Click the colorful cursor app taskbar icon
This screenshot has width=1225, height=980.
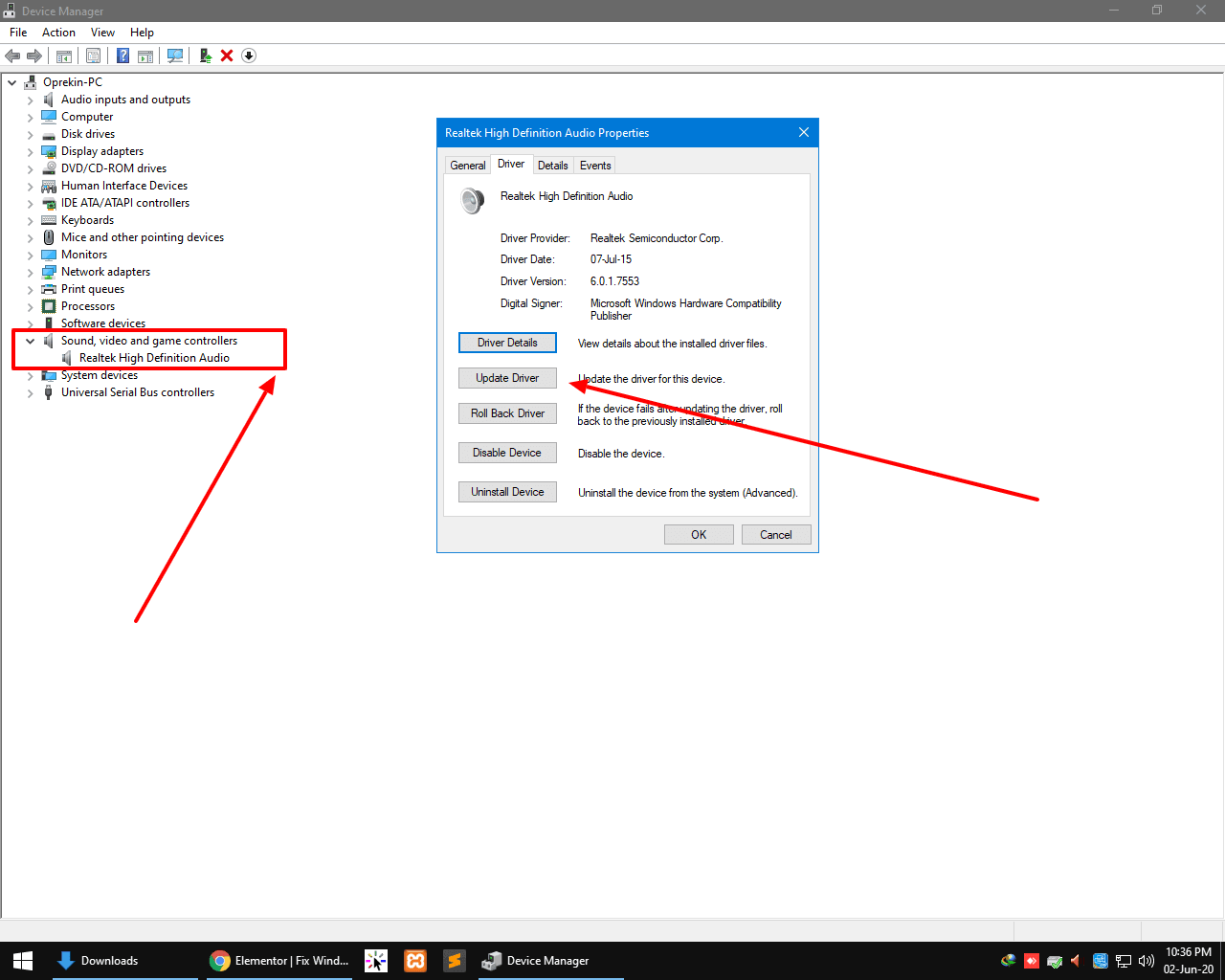(376, 961)
